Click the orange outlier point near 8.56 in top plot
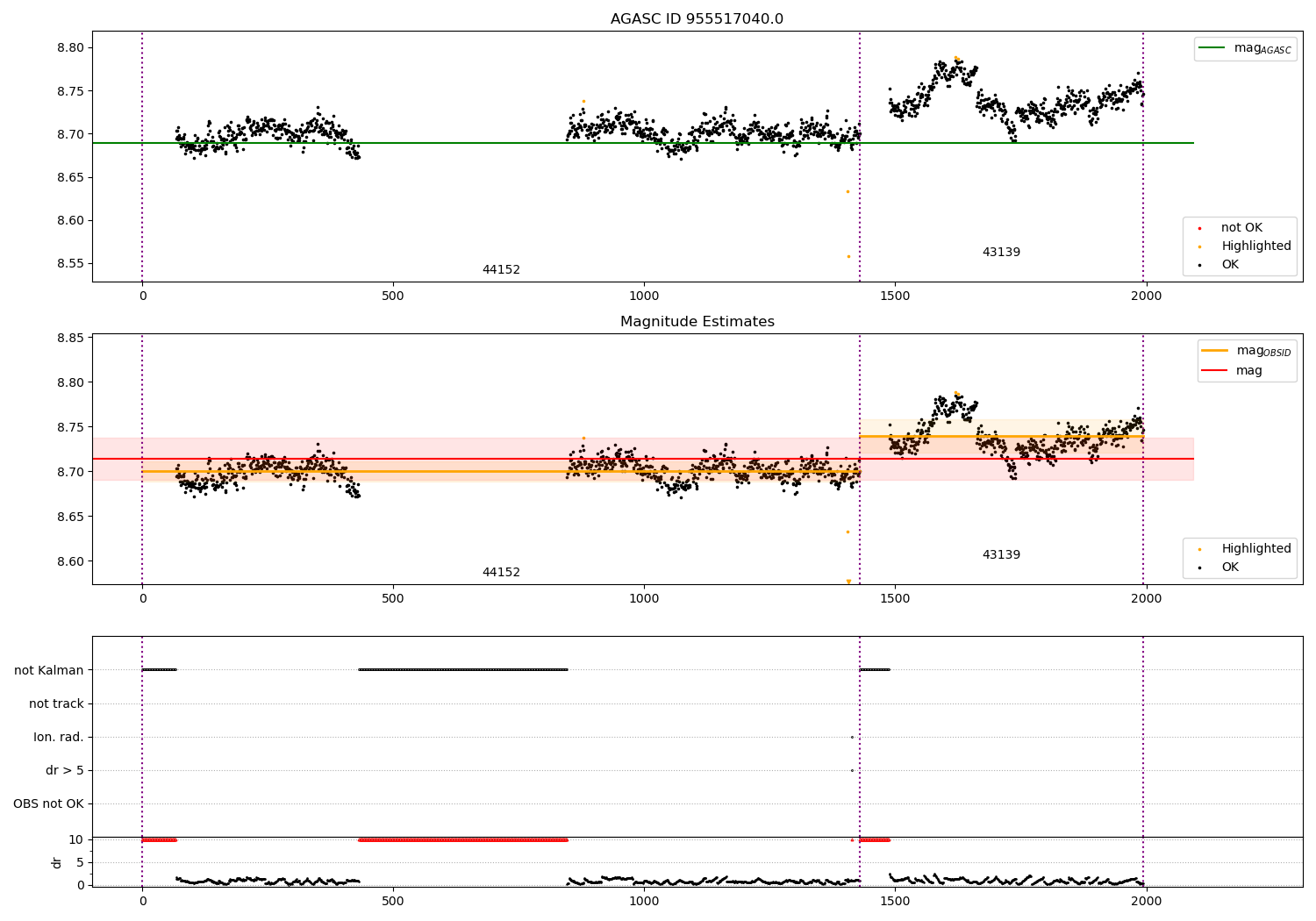Viewport: 1316px width, 921px height. [848, 256]
